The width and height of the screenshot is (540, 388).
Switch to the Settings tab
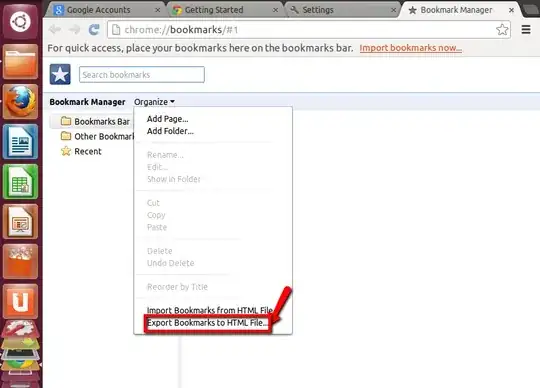coord(343,10)
